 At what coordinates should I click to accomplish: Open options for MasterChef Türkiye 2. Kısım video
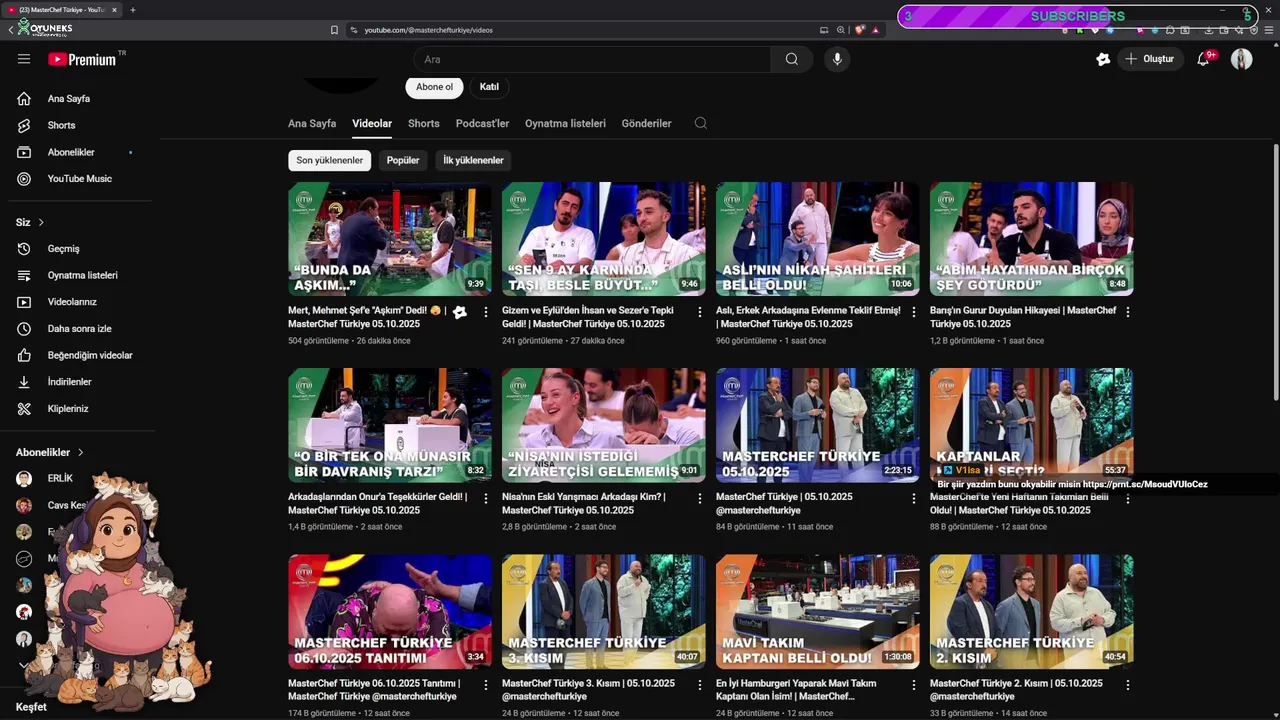tap(1128, 685)
